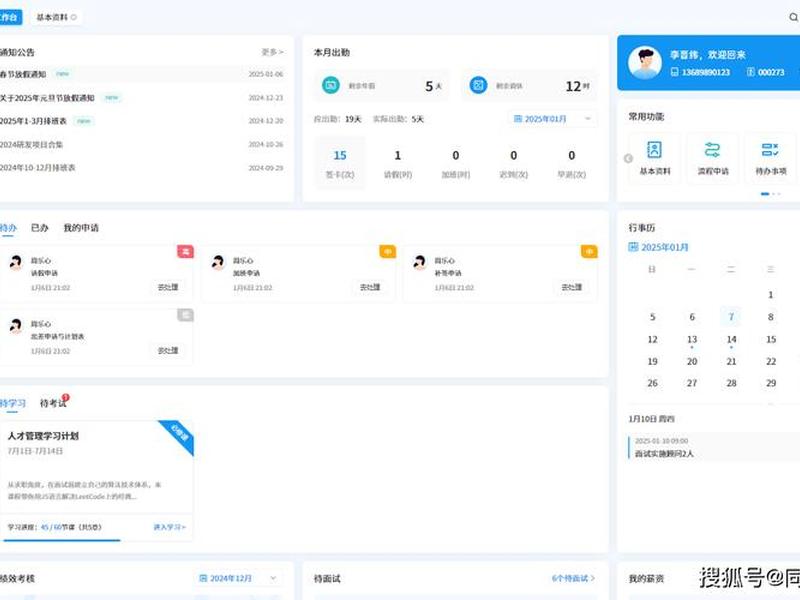Click the applicant avatar on 补签申请 card
This screenshot has height=600, width=800.
coord(419,262)
